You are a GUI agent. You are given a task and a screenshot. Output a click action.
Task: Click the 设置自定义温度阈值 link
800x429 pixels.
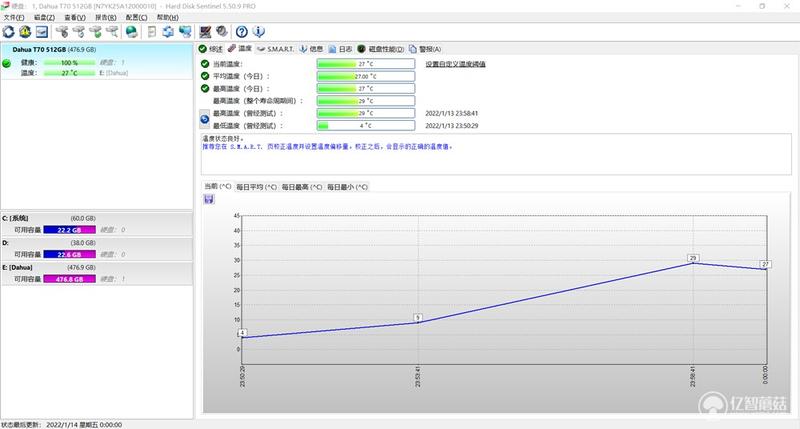pyautogui.click(x=455, y=64)
